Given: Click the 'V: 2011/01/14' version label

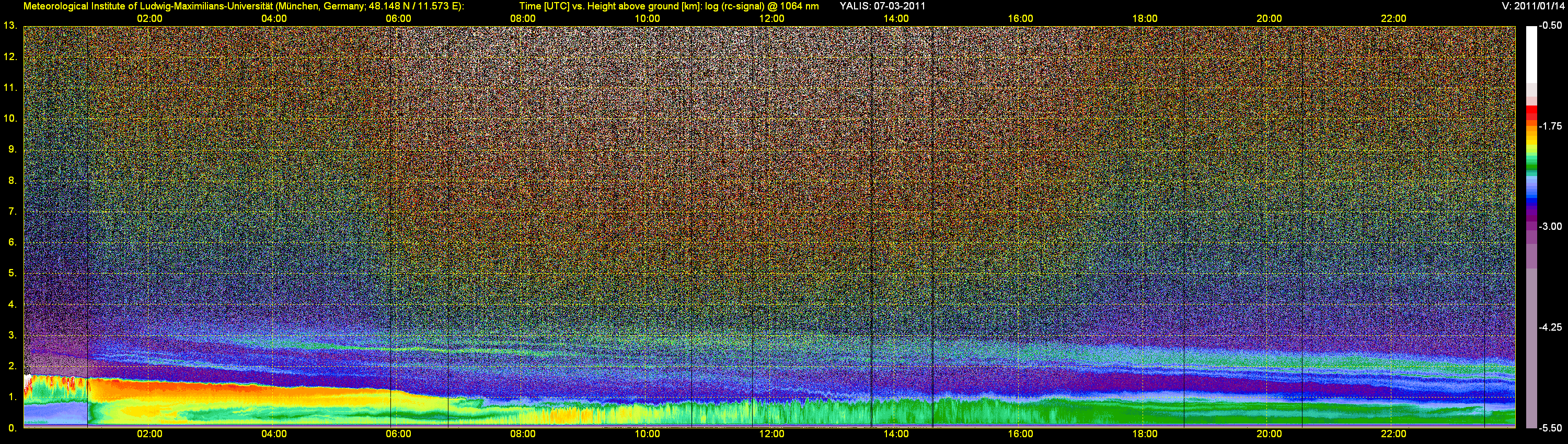Looking at the screenshot, I should tap(1531, 6).
